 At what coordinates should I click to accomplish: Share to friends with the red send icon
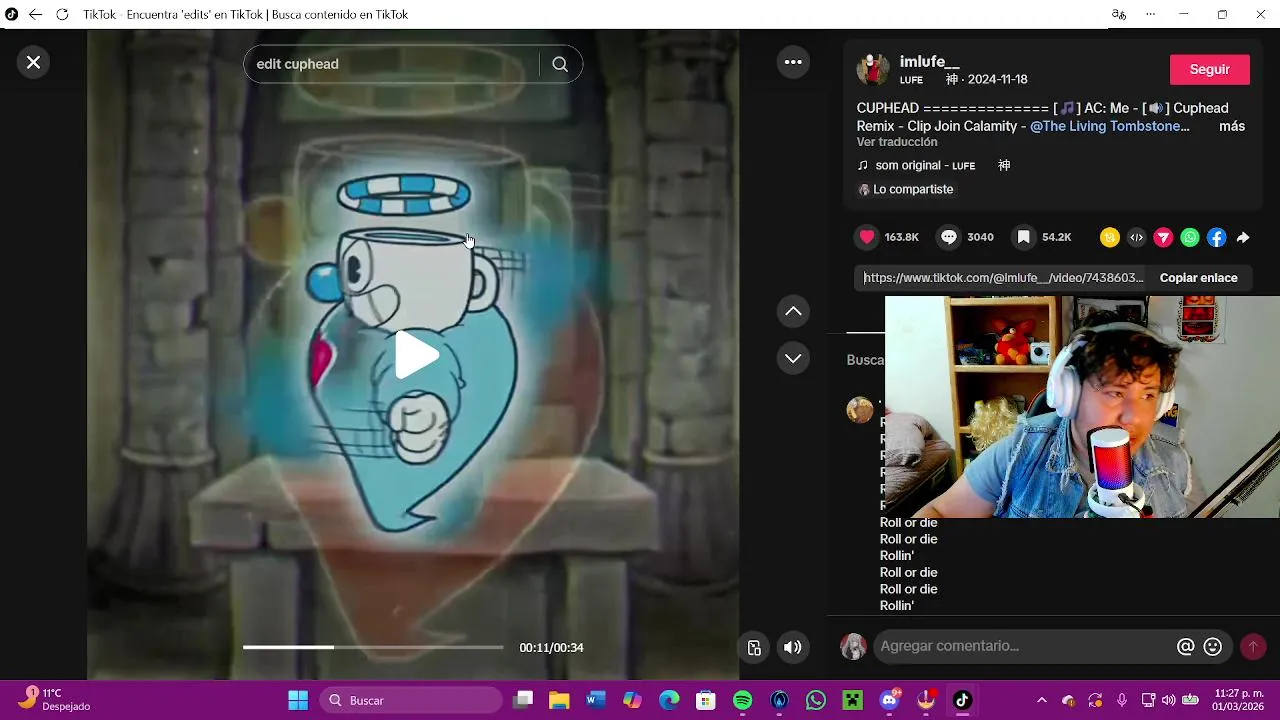tap(1163, 237)
